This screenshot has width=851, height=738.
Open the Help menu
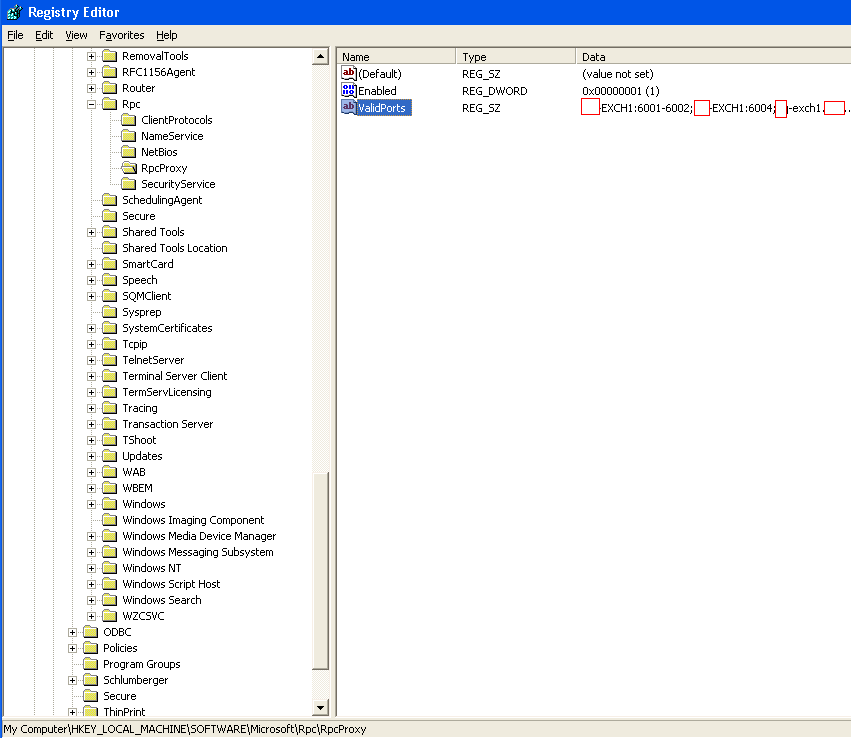[167, 35]
